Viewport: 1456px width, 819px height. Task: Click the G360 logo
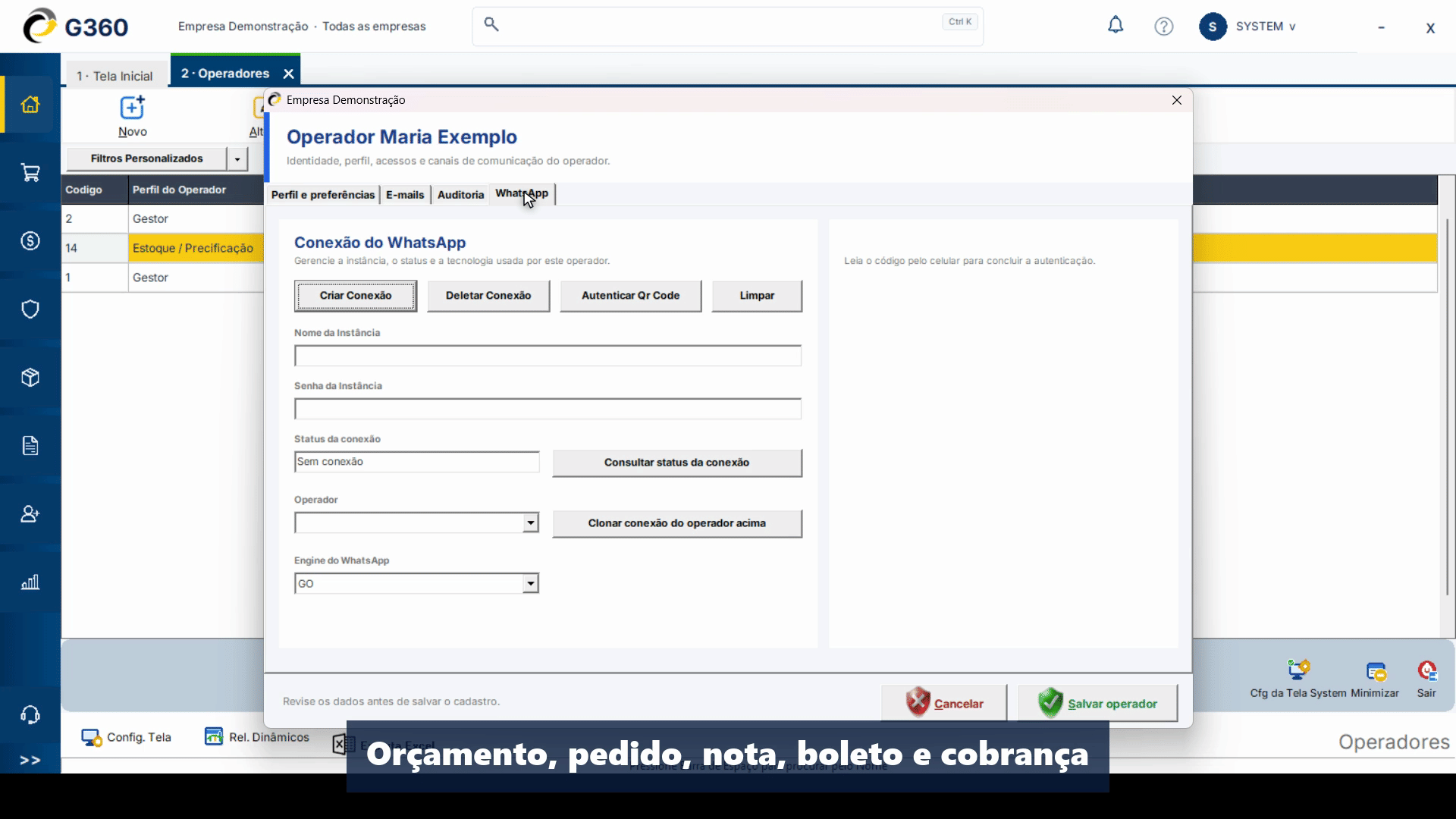tap(76, 27)
